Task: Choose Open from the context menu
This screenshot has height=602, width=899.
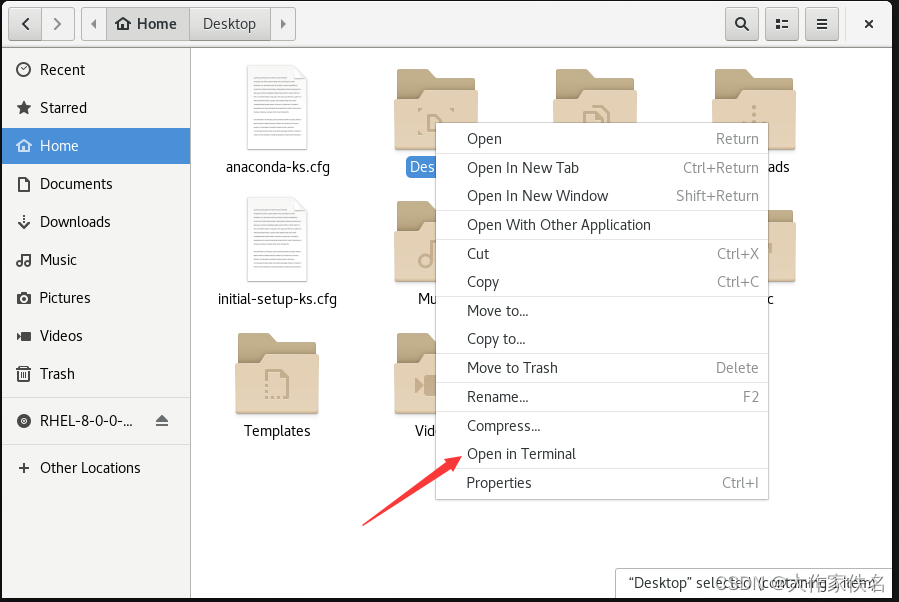Action: (602, 139)
